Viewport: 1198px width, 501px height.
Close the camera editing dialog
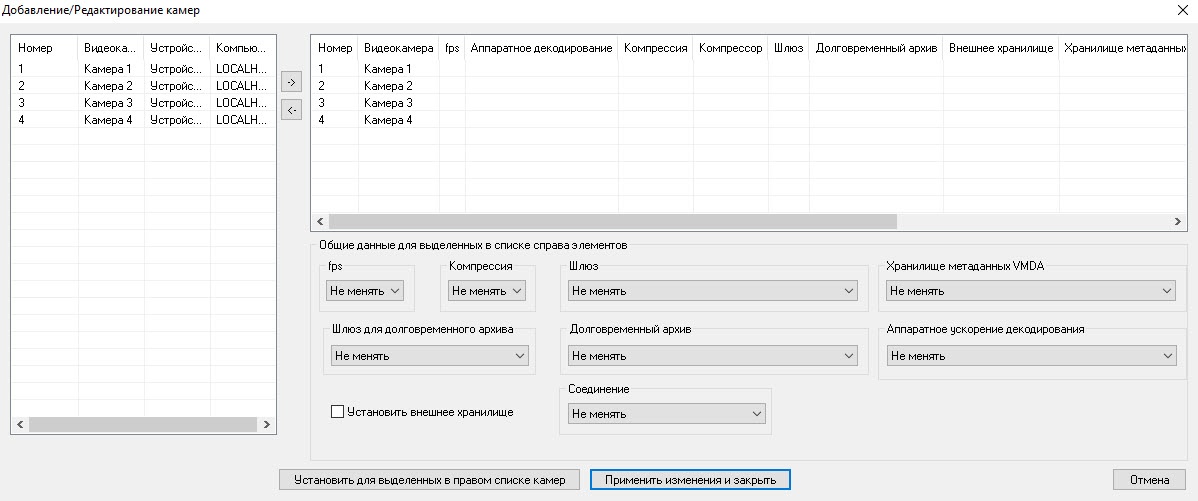(x=1184, y=9)
